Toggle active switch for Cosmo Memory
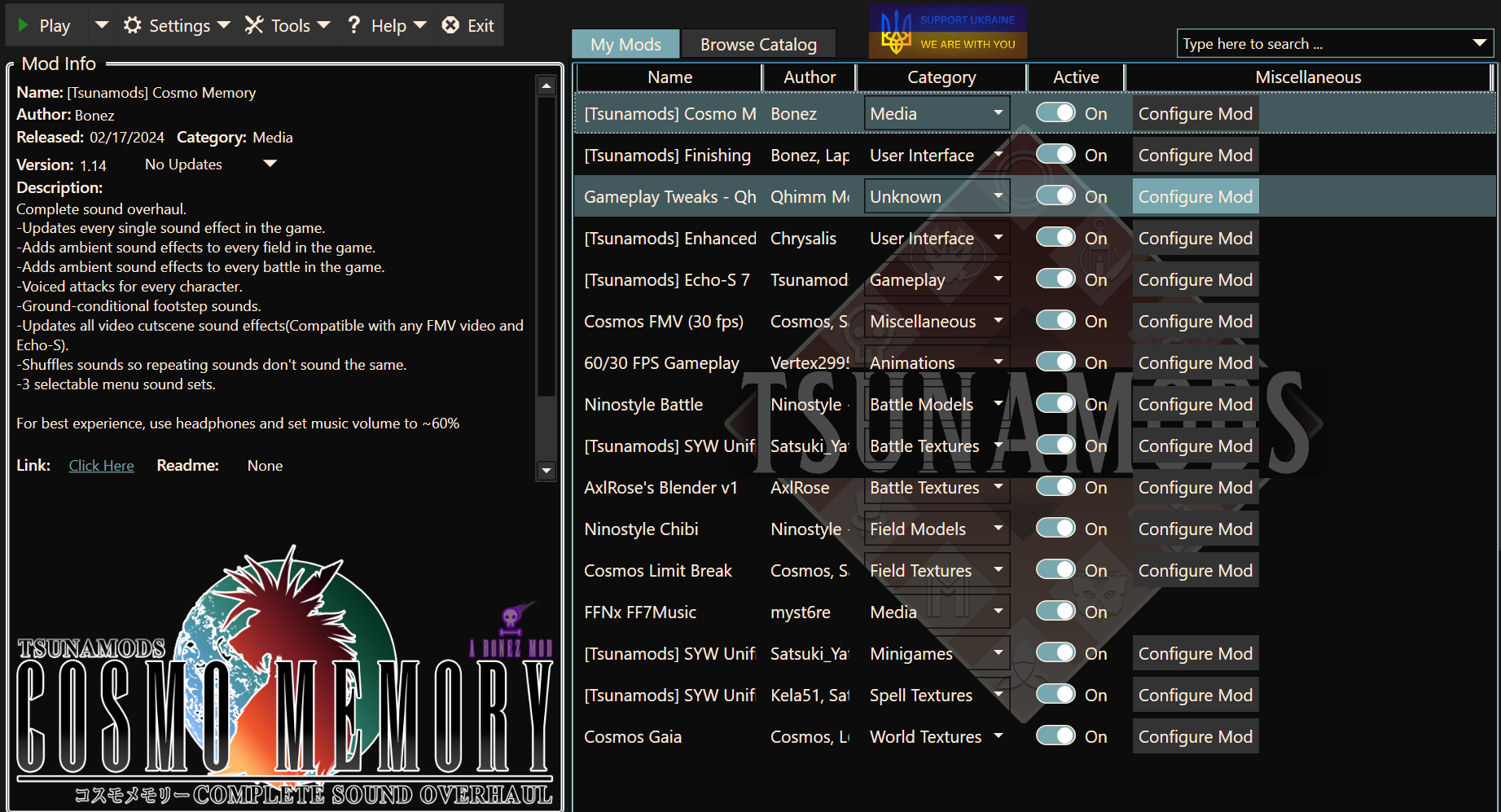This screenshot has height=812, width=1501. point(1056,112)
